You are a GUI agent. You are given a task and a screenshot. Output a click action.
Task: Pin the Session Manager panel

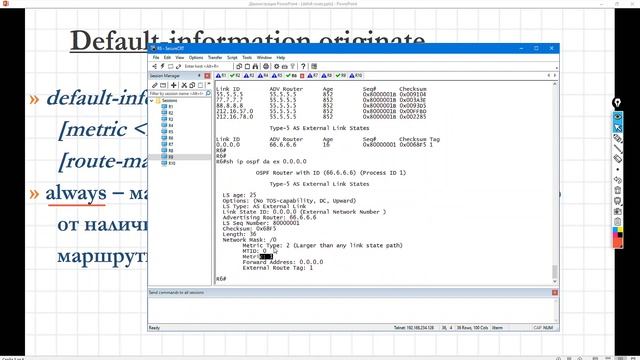click(x=199, y=76)
